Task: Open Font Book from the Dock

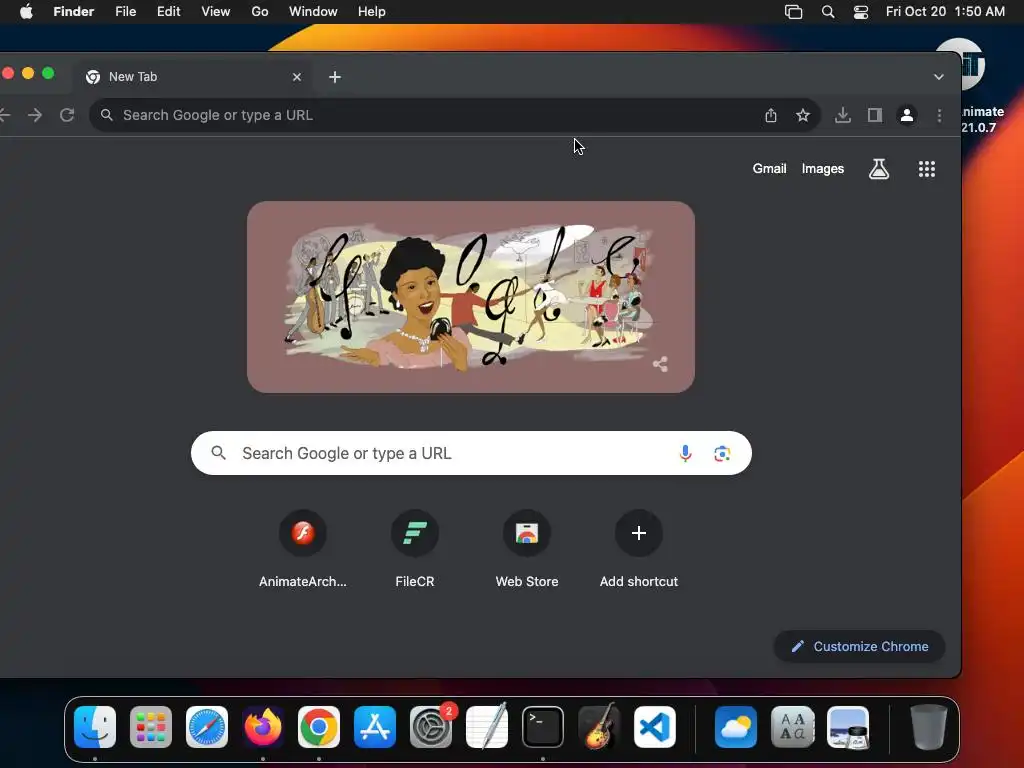Action: pyautogui.click(x=792, y=727)
